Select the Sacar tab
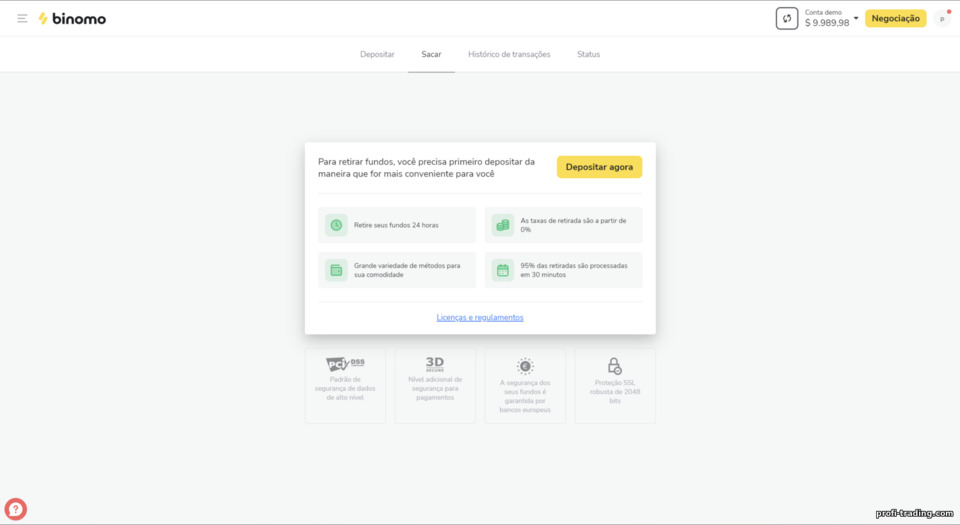Viewport: 960px width, 525px height. coord(431,54)
